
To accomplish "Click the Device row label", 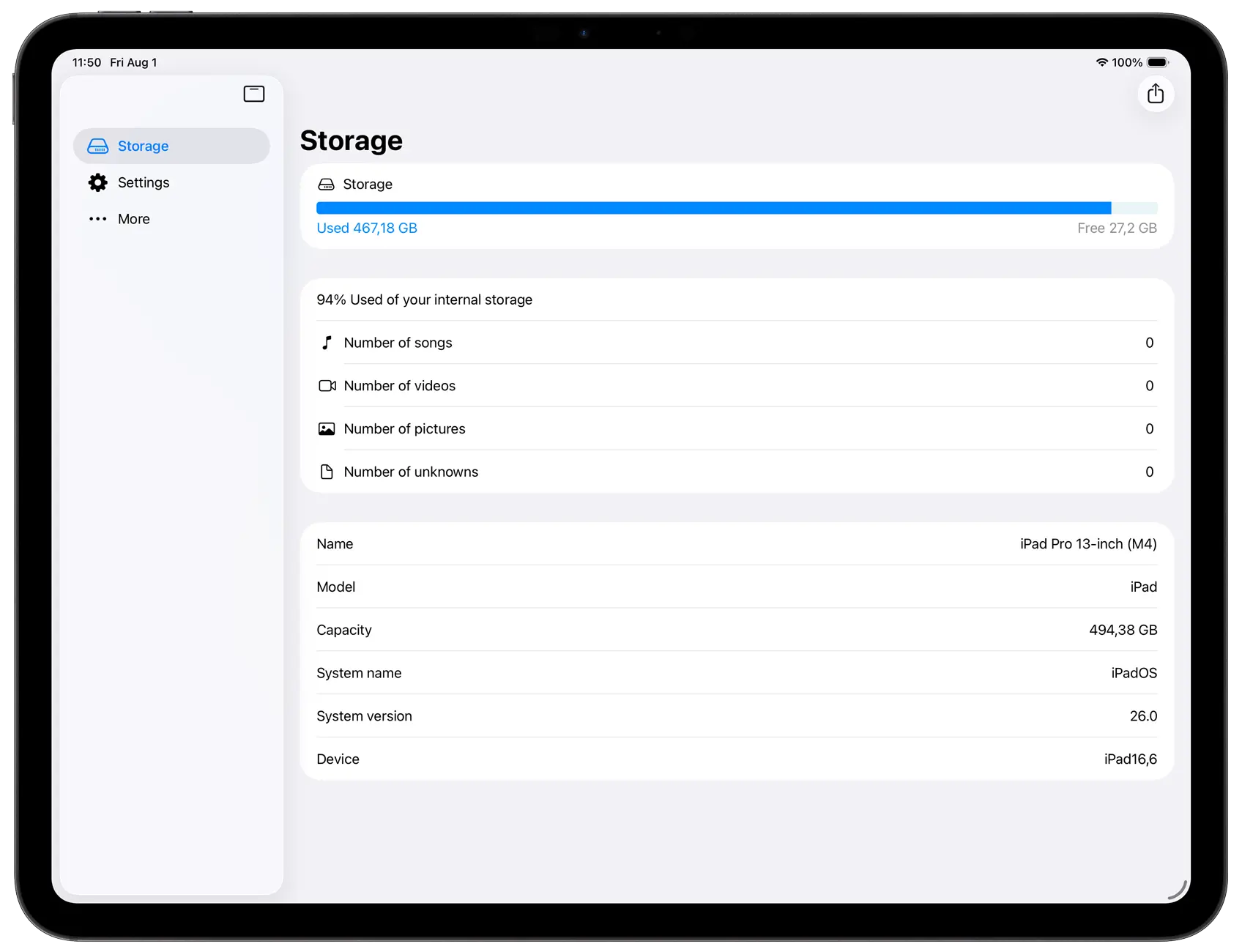I will 338,760.
